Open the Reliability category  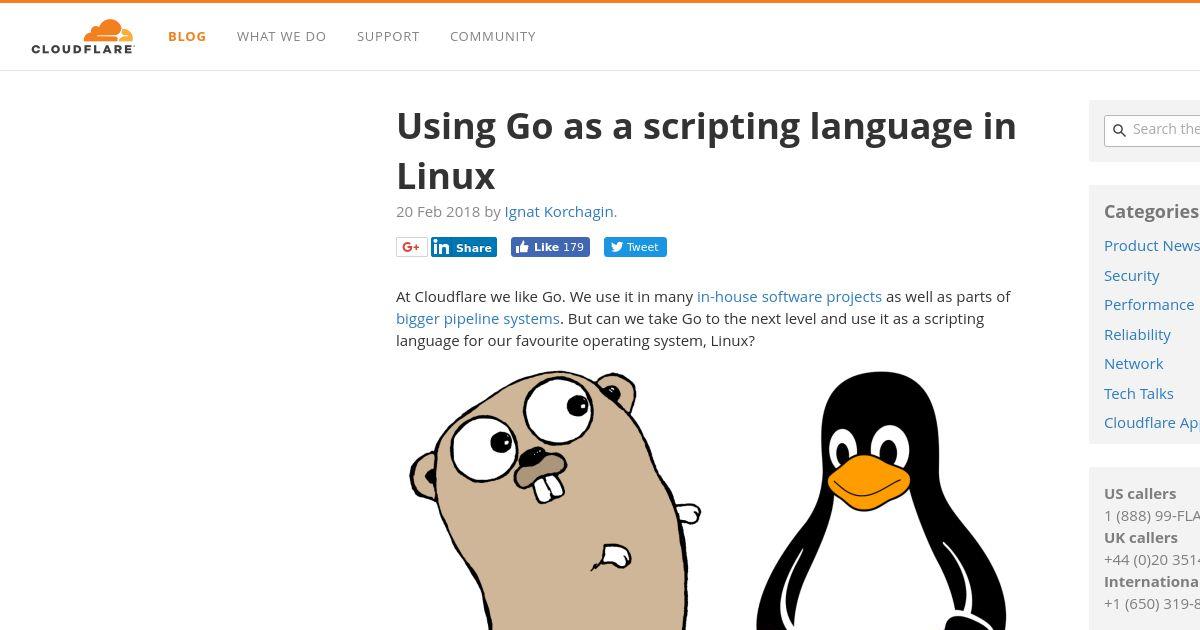(1137, 334)
